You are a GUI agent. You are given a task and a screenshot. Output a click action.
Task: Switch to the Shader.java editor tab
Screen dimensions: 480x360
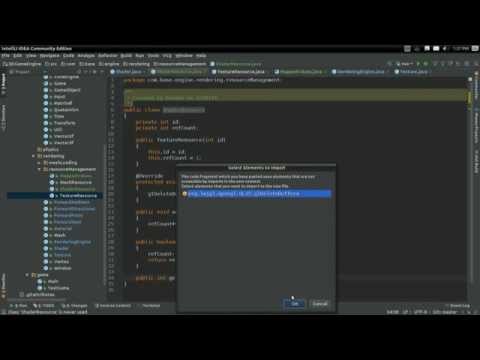pyautogui.click(x=128, y=72)
